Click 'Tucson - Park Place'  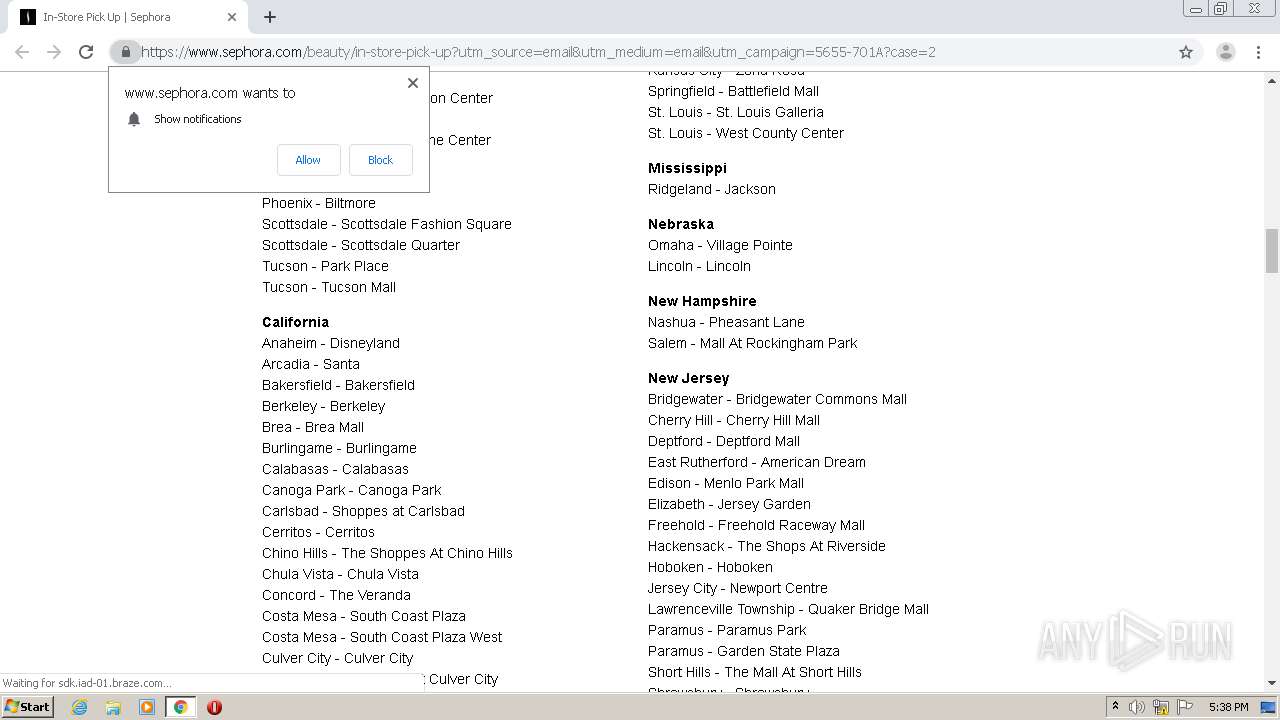[x=325, y=266]
